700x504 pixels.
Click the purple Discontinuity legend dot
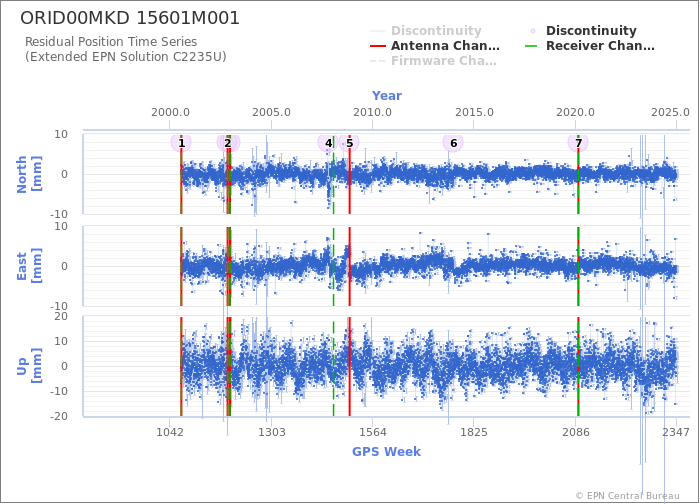click(533, 31)
